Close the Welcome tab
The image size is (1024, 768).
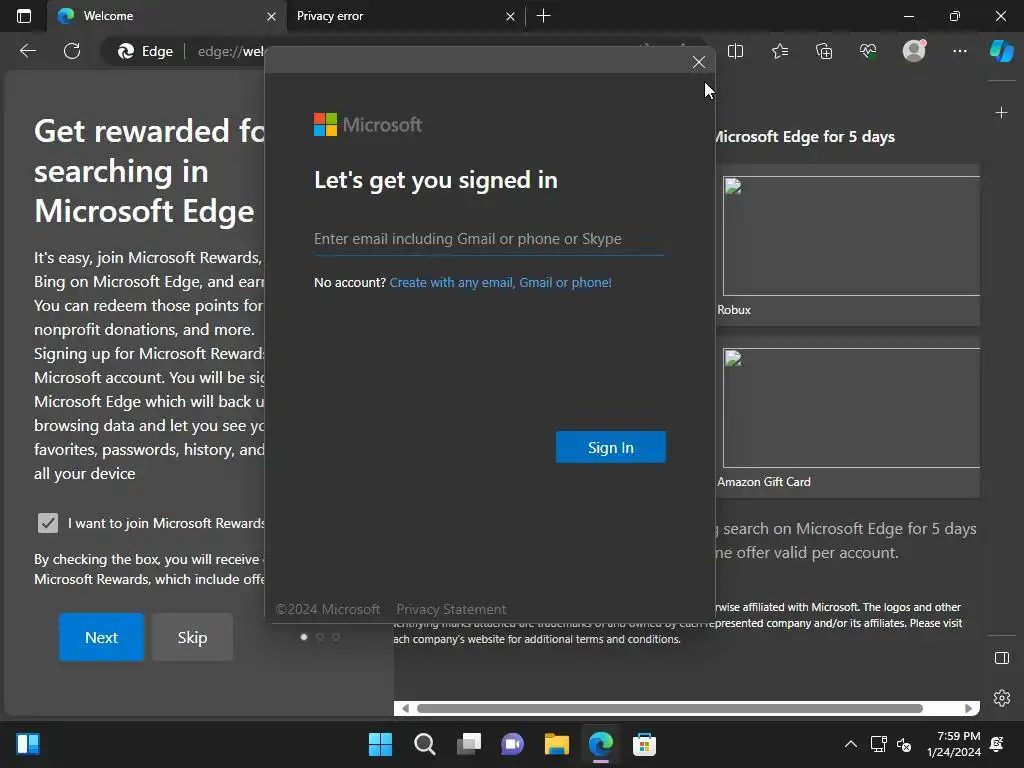271,16
